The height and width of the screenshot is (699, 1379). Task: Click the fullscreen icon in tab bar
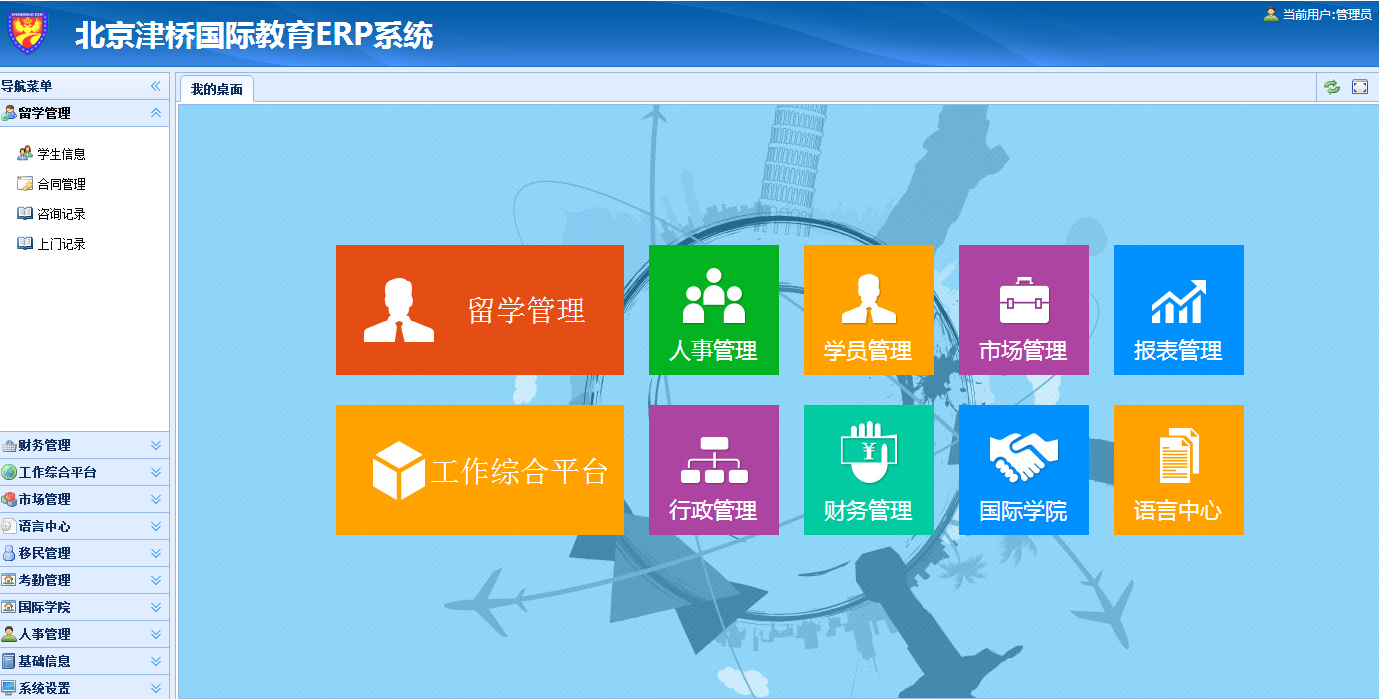(x=1359, y=87)
